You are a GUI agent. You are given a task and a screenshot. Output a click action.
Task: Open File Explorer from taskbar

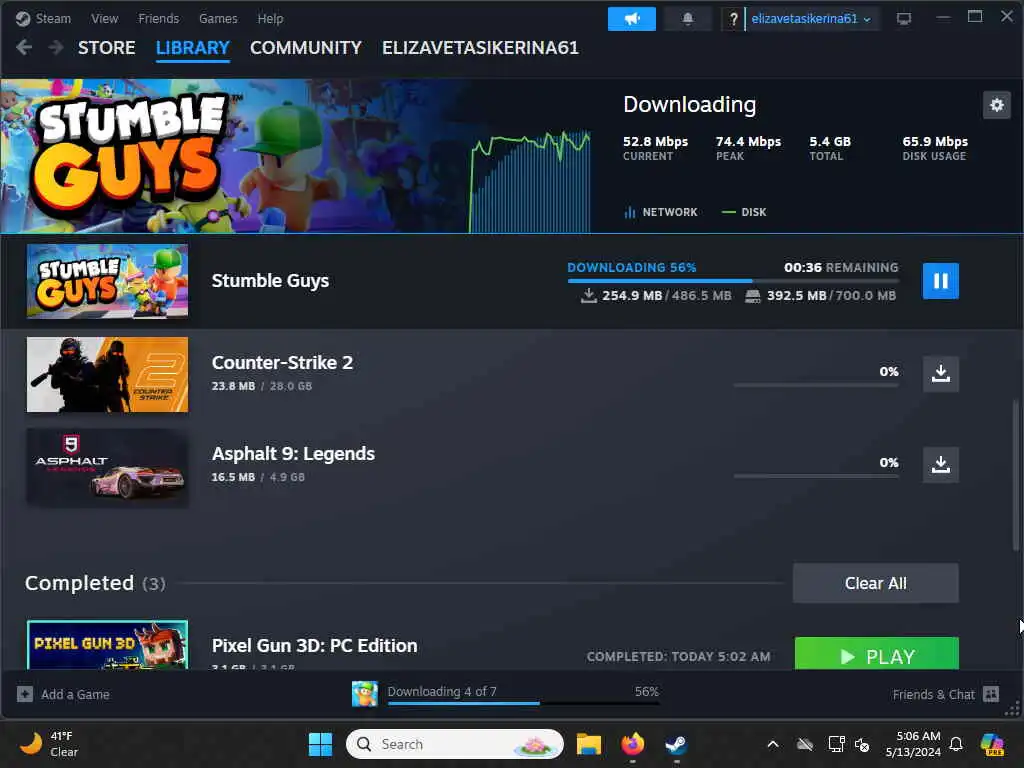[588, 744]
